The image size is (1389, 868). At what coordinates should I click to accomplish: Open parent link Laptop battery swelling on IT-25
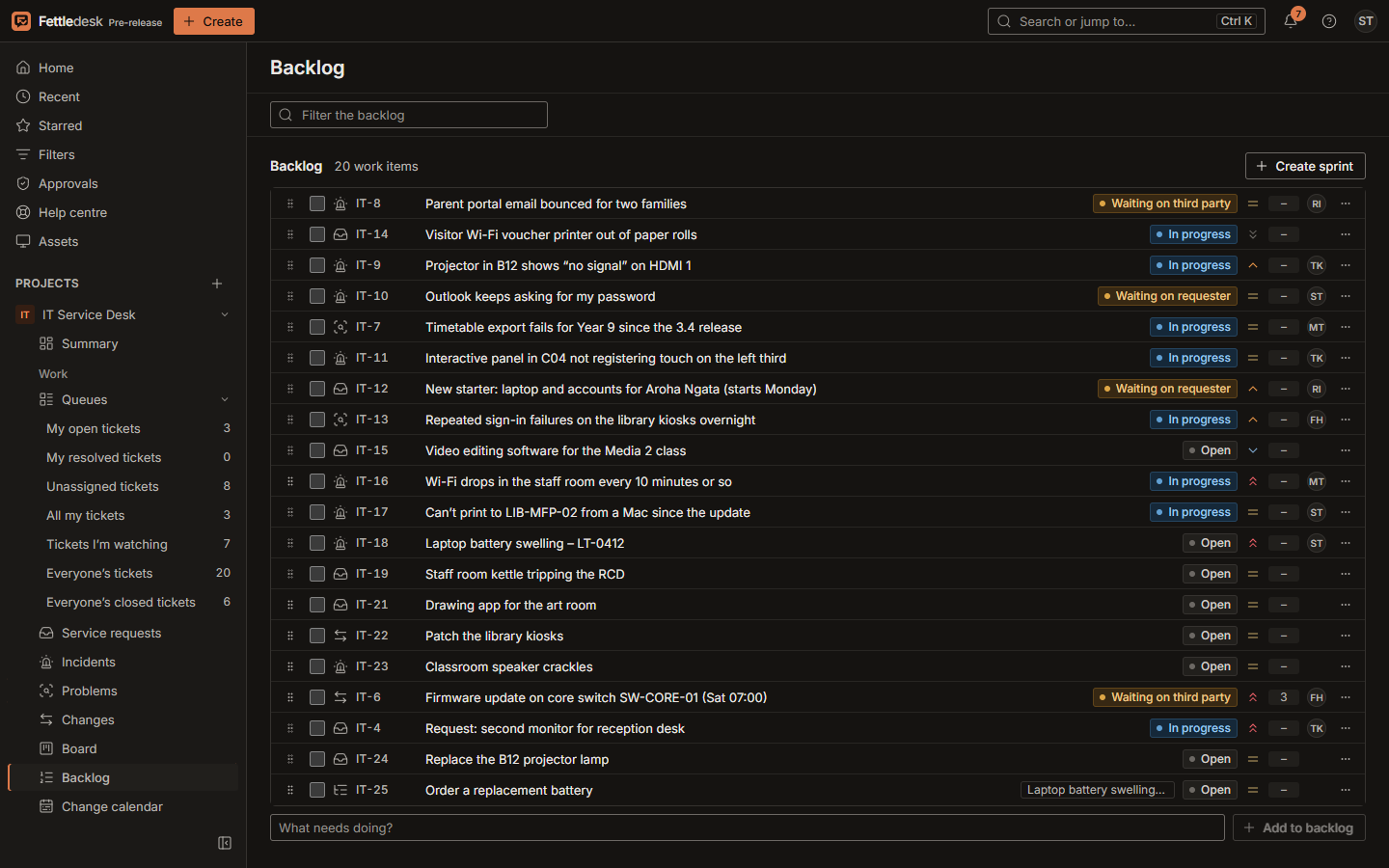pyautogui.click(x=1097, y=790)
